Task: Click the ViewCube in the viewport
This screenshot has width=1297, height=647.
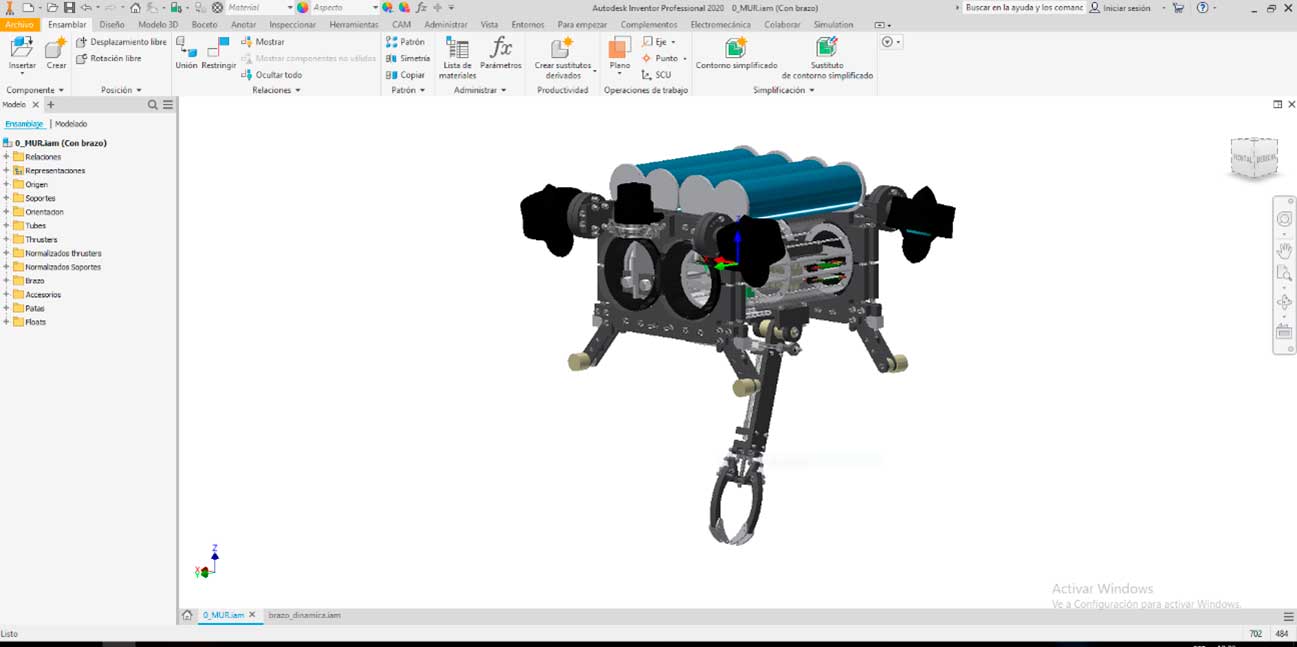Action: point(1253,158)
